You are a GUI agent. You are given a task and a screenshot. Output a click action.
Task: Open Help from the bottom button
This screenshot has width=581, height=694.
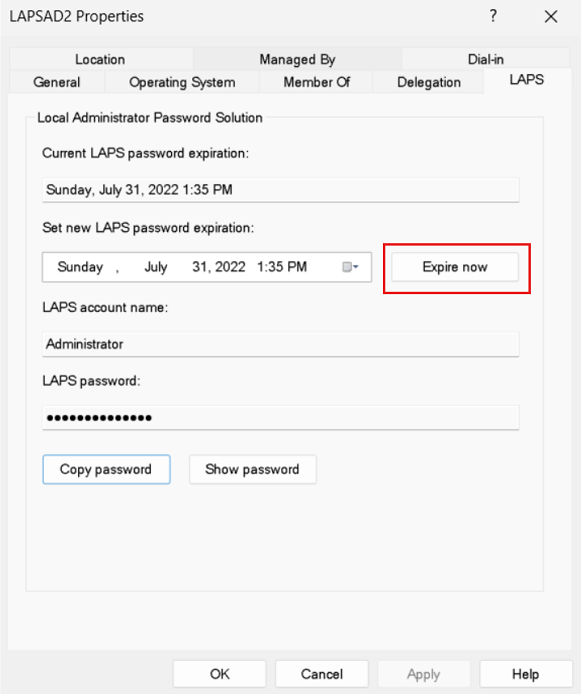525,674
